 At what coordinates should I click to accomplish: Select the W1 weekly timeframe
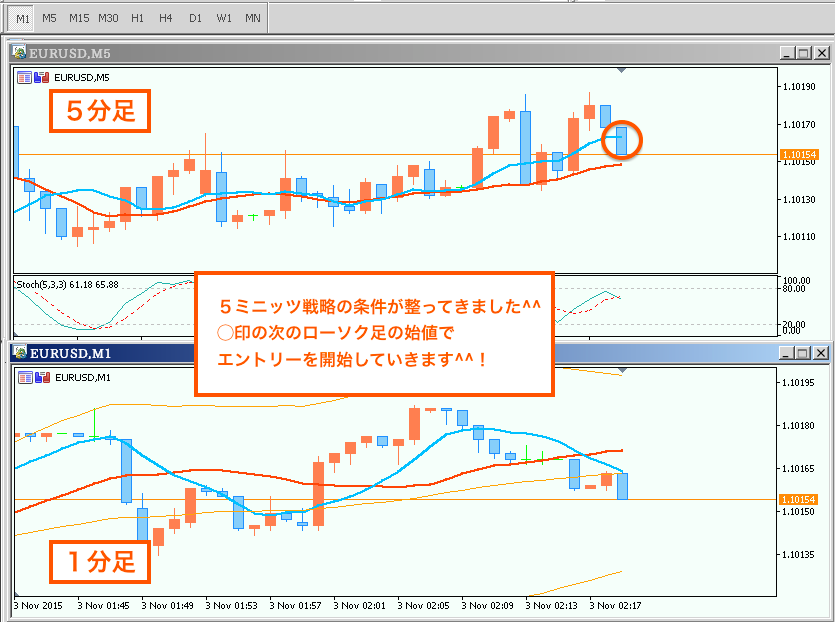click(224, 18)
